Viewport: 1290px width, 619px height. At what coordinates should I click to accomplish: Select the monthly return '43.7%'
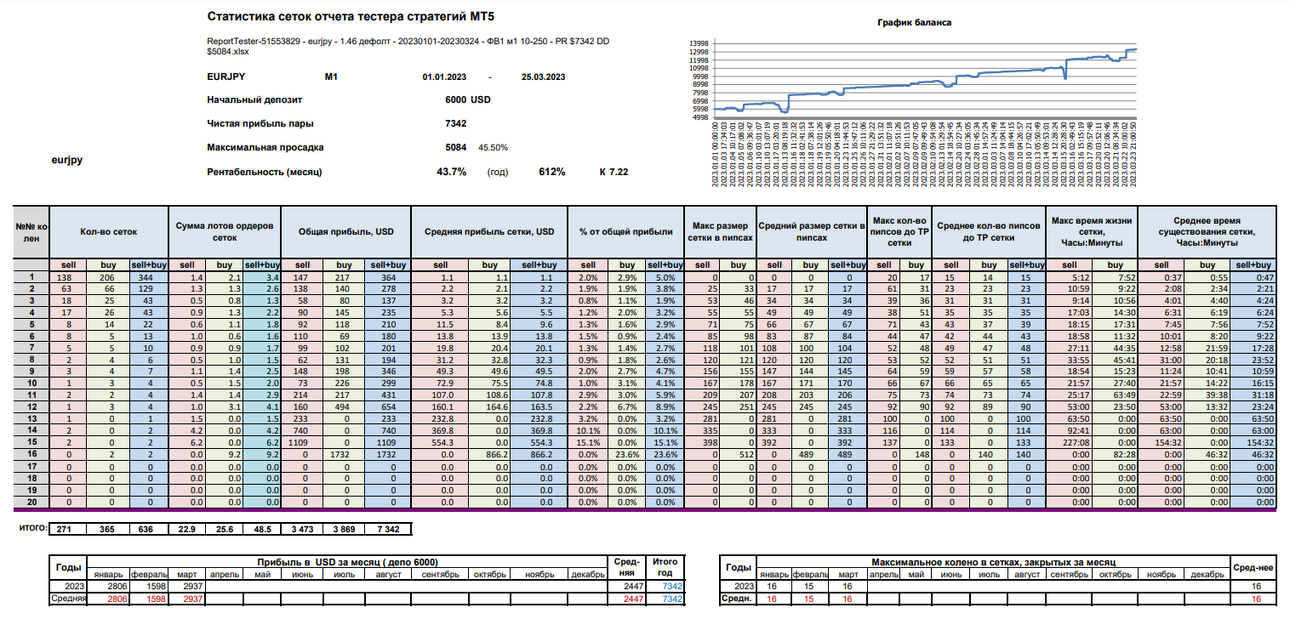click(452, 172)
